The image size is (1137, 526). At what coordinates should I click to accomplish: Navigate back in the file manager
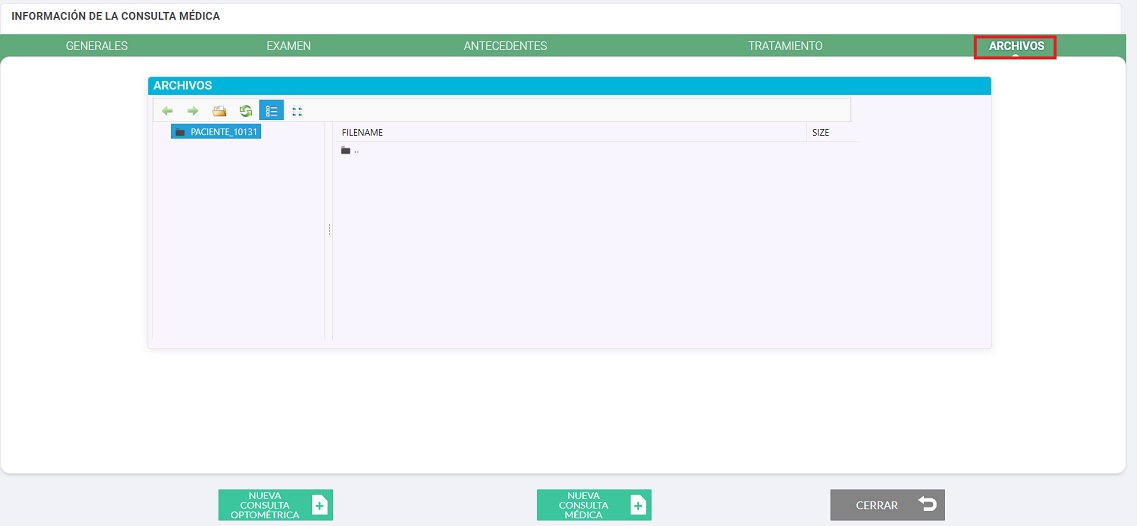pyautogui.click(x=168, y=111)
